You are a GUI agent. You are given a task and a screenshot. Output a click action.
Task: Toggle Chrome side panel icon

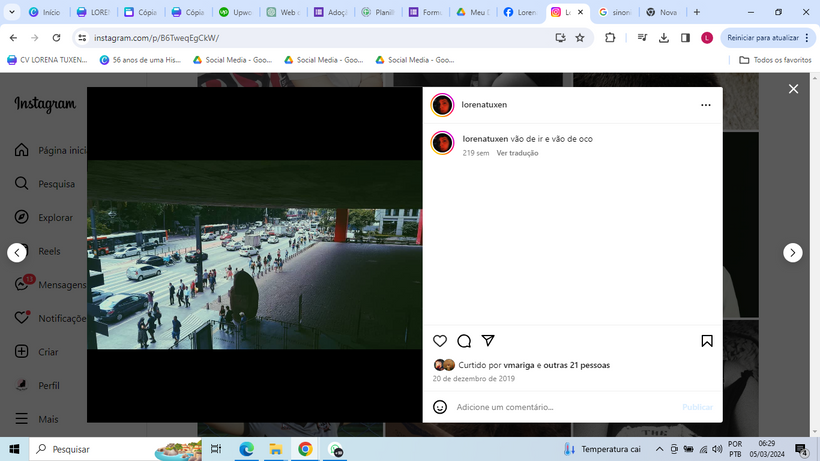click(x=685, y=38)
